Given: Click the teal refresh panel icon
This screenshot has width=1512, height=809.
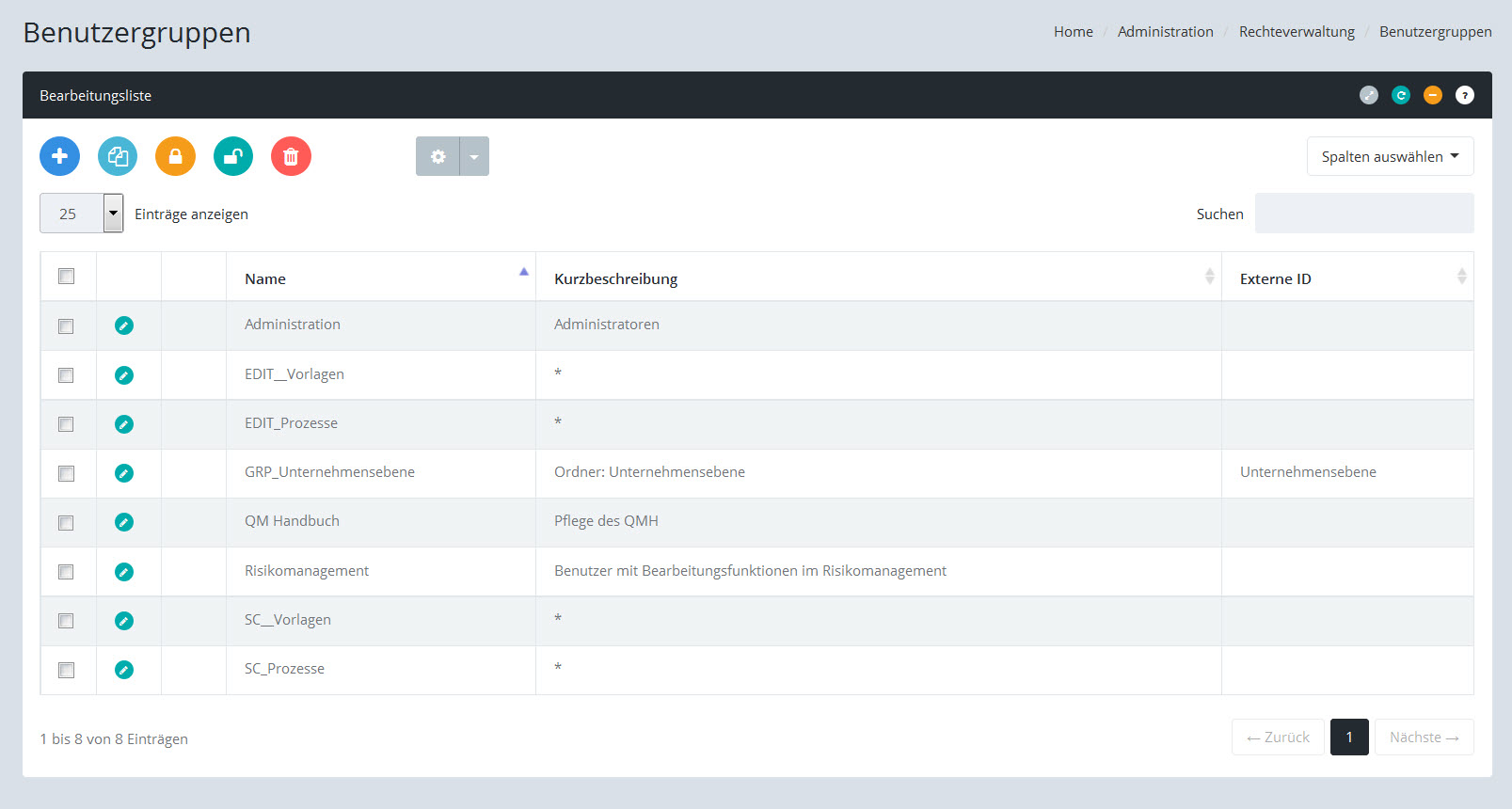Looking at the screenshot, I should (1401, 95).
